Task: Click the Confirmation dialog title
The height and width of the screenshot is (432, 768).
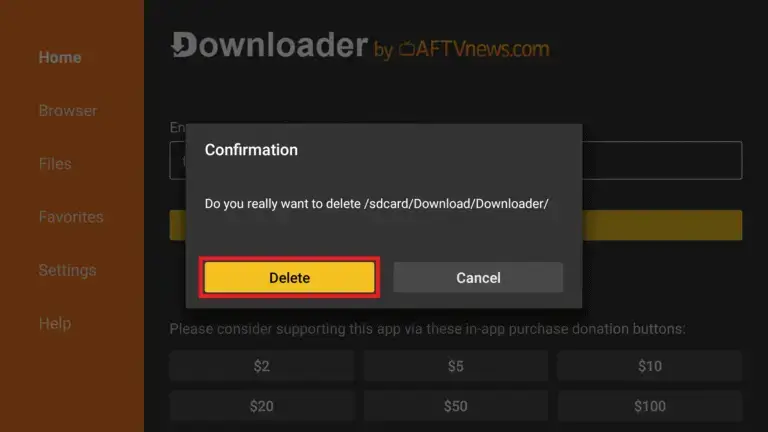Action: [251, 149]
